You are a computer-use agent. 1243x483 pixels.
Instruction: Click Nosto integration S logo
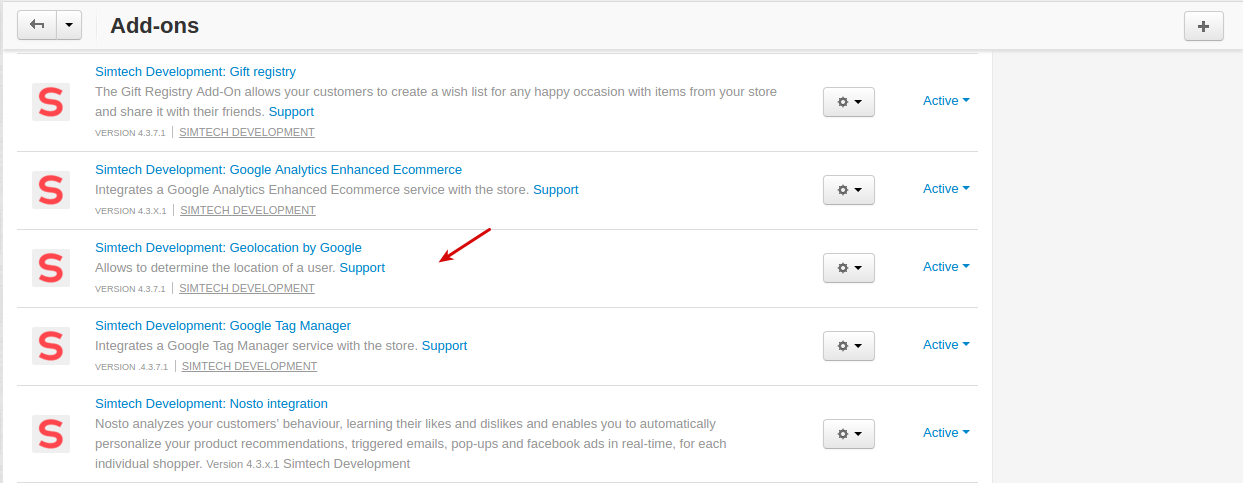click(51, 434)
